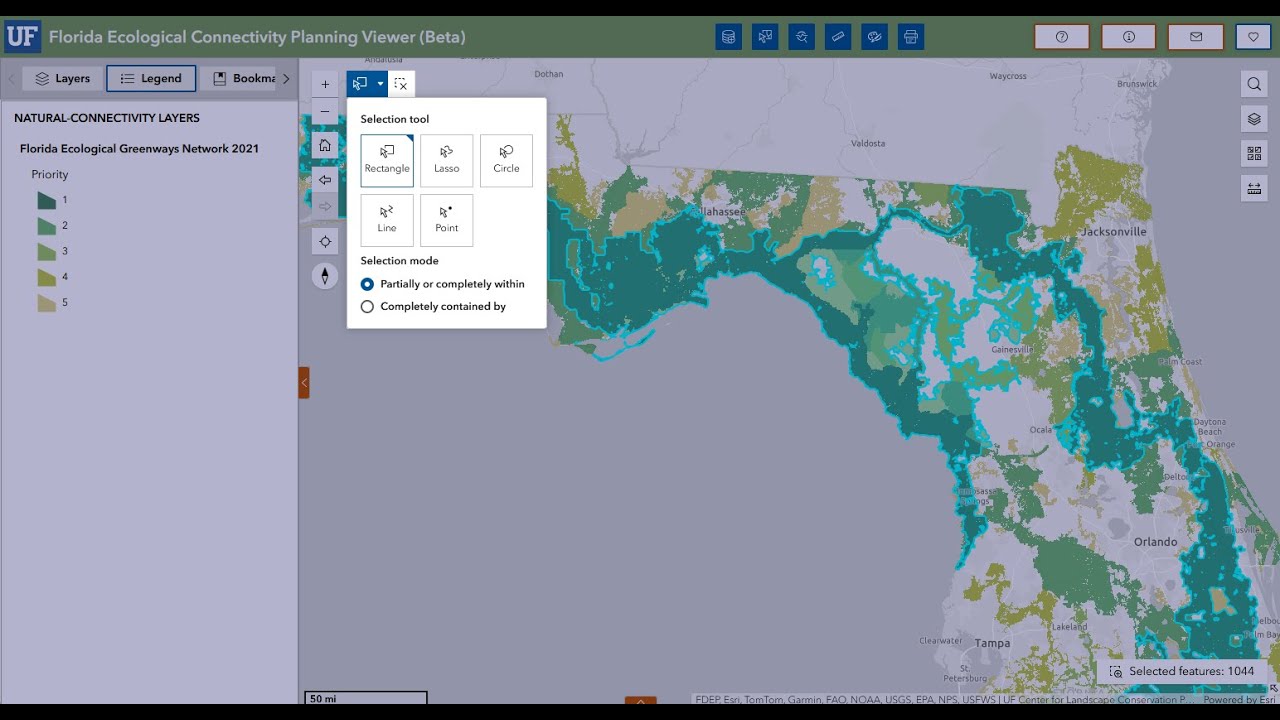Reset map compass orientation
The image size is (1280, 720).
point(325,276)
